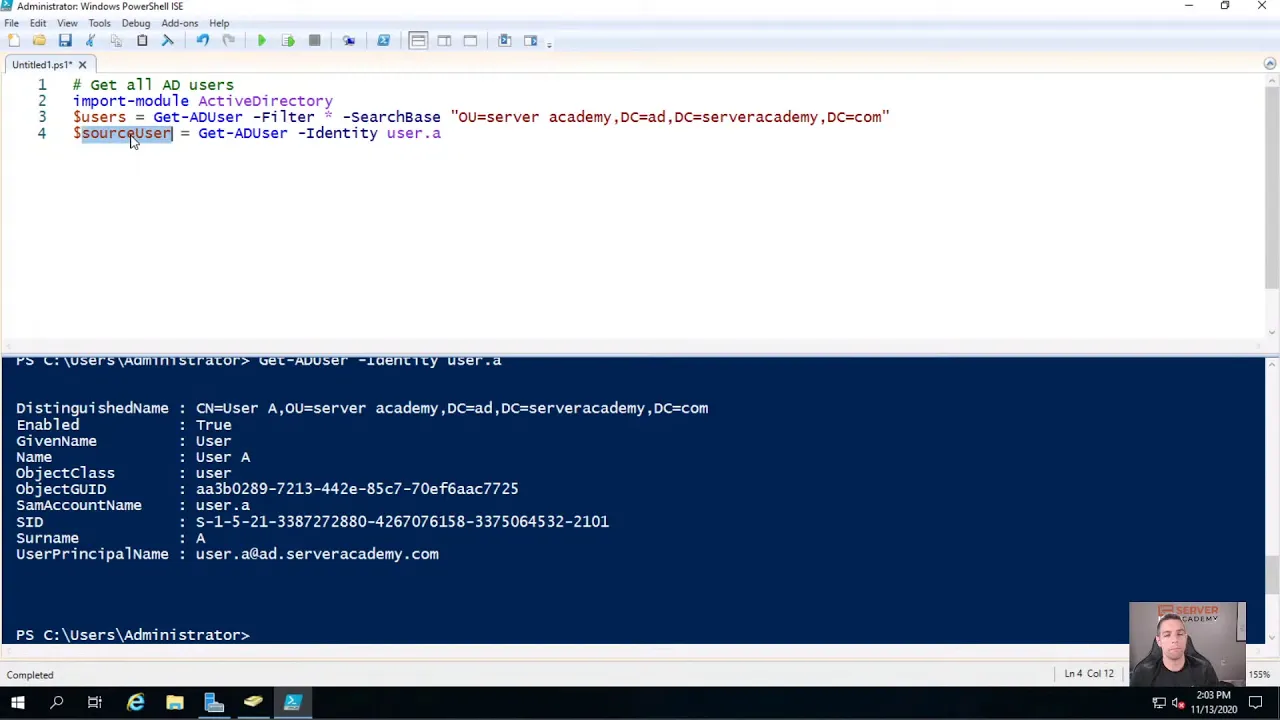Open the Windows Start menu

click(x=18, y=703)
